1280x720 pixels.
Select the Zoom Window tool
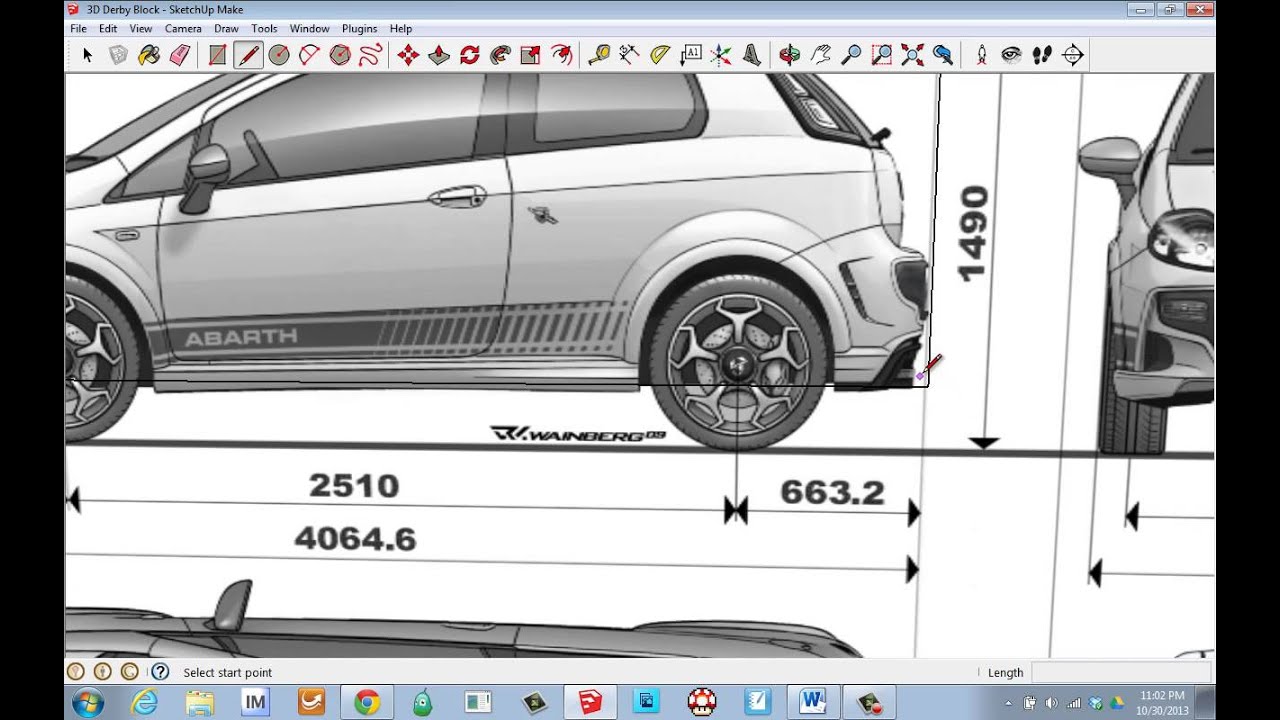(x=881, y=55)
